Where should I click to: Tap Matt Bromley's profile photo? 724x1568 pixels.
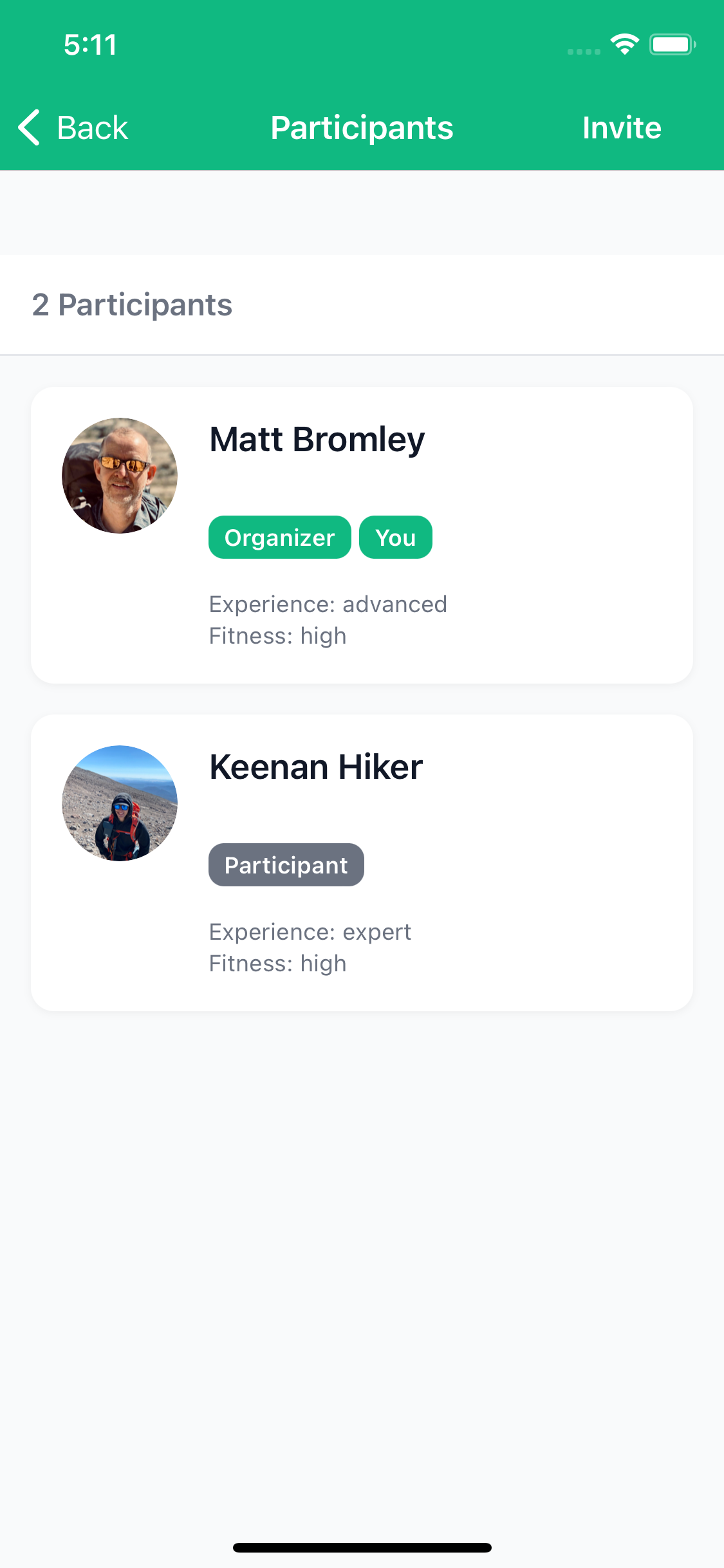120,476
